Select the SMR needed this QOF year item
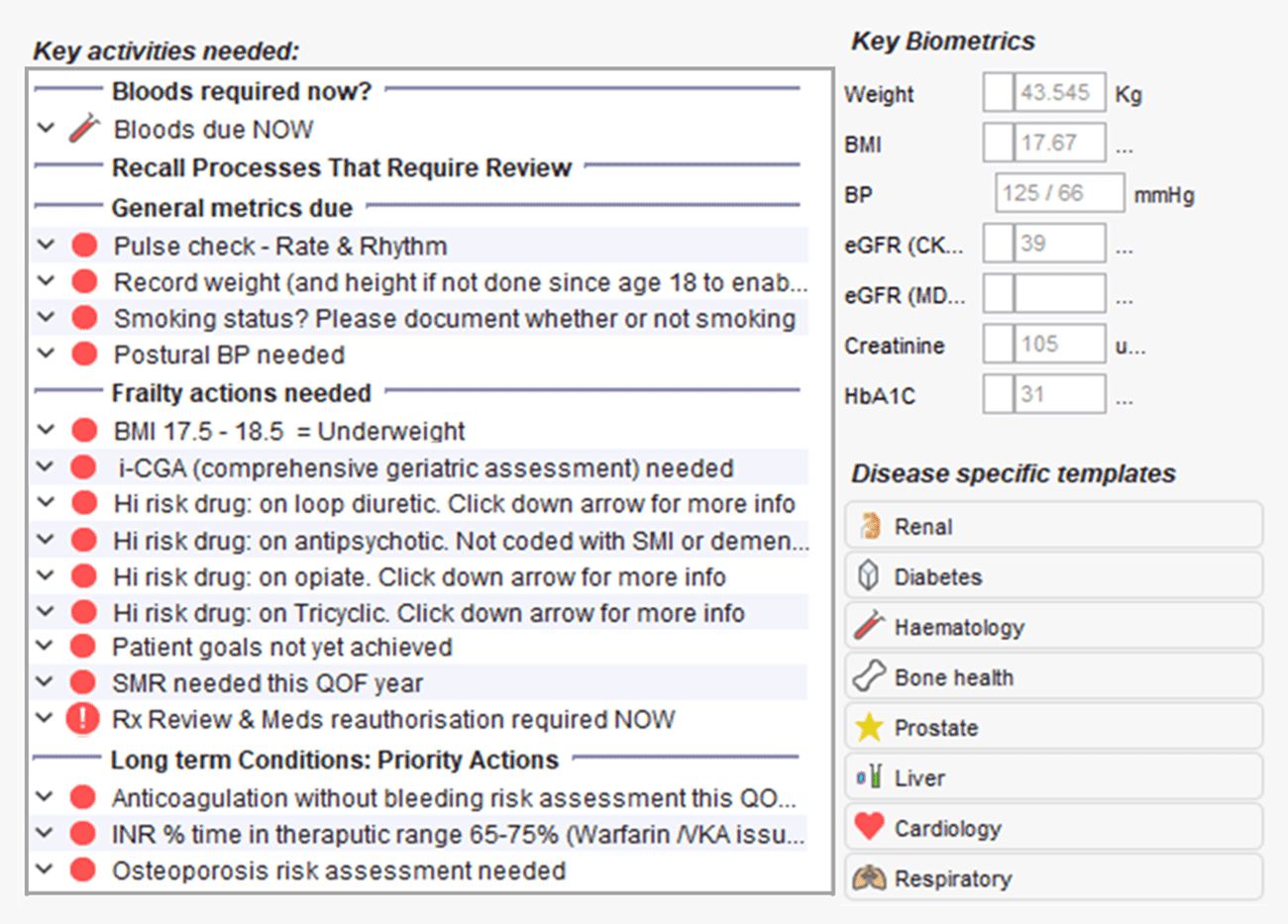The width and height of the screenshot is (1288, 924). pos(268,683)
